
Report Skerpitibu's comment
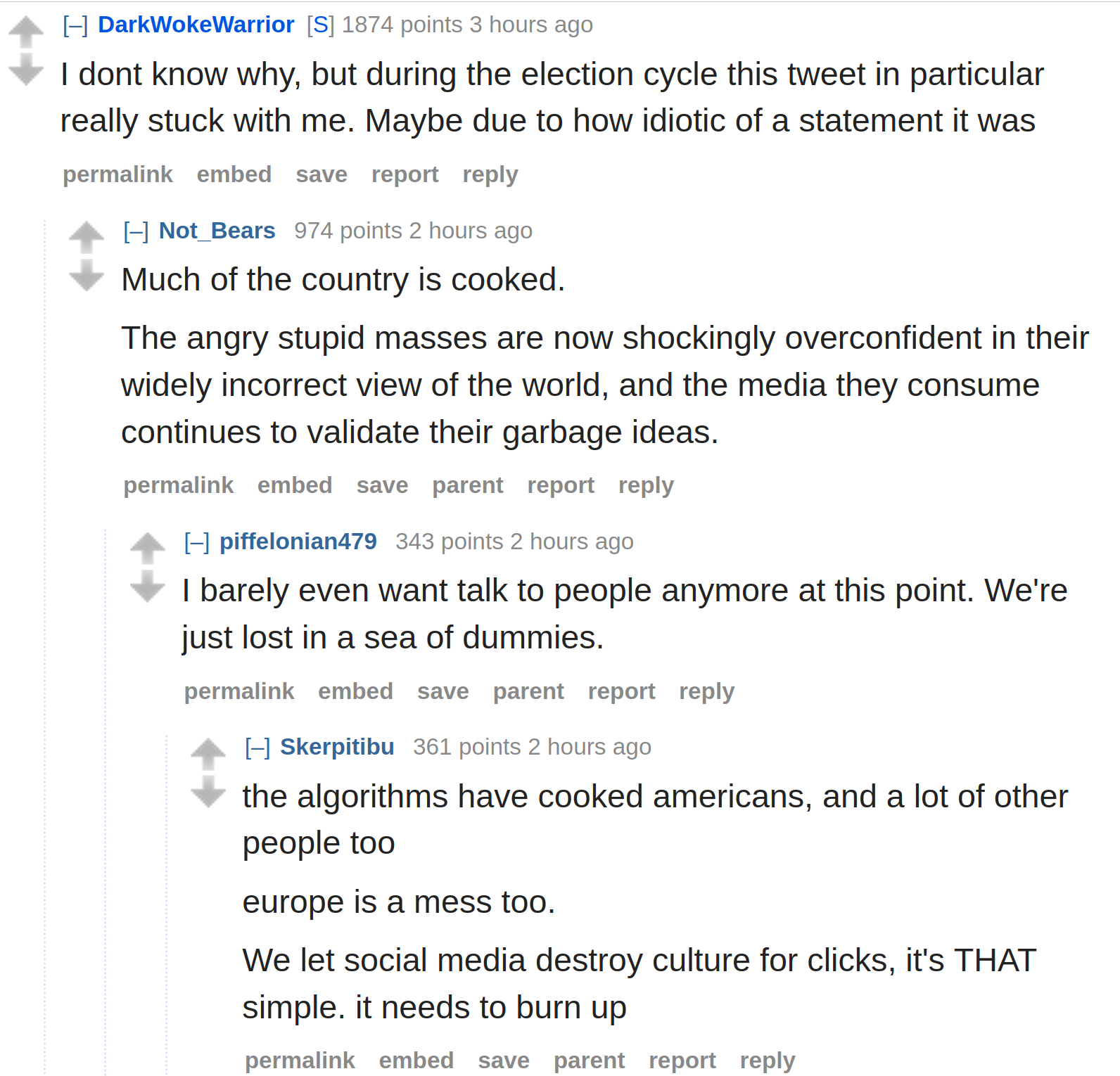[x=682, y=1061]
